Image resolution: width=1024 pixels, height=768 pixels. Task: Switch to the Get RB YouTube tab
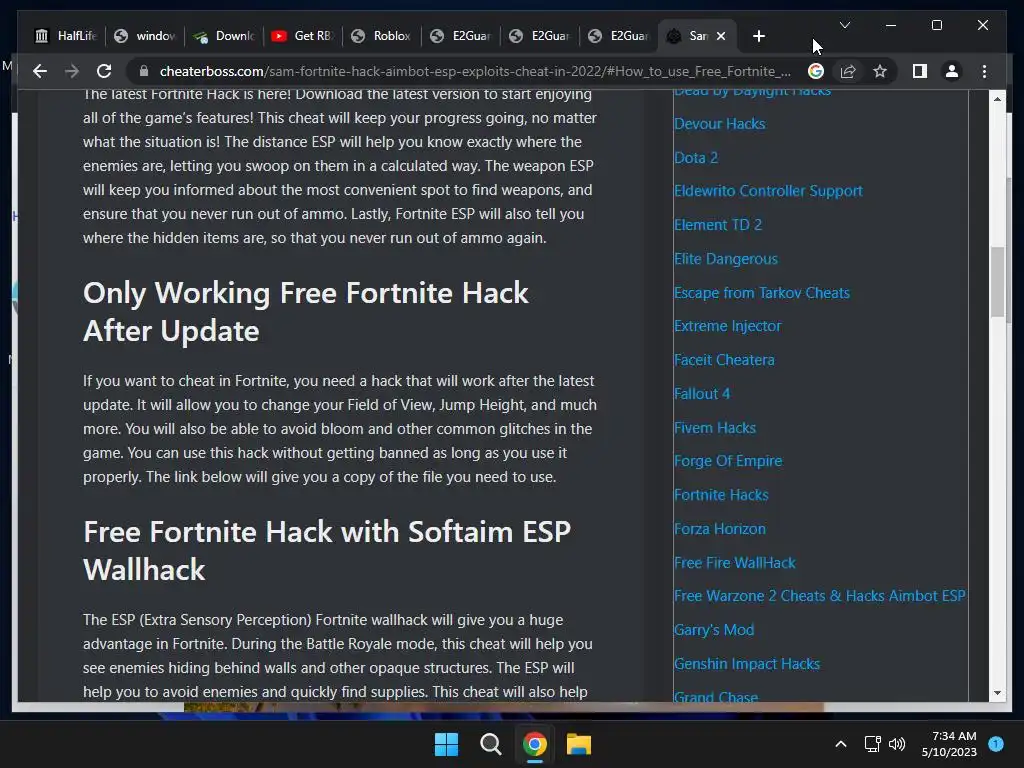point(302,36)
